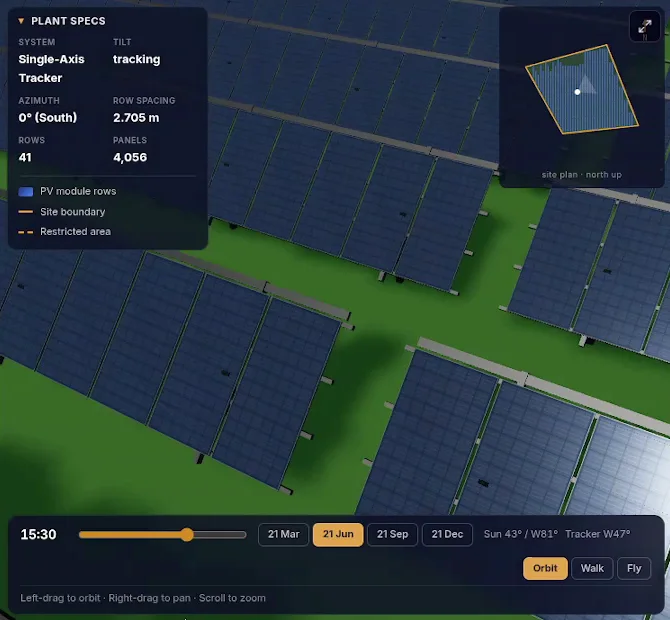This screenshot has width=670, height=620.
Task: Switch to Fly camera mode
Action: point(634,568)
